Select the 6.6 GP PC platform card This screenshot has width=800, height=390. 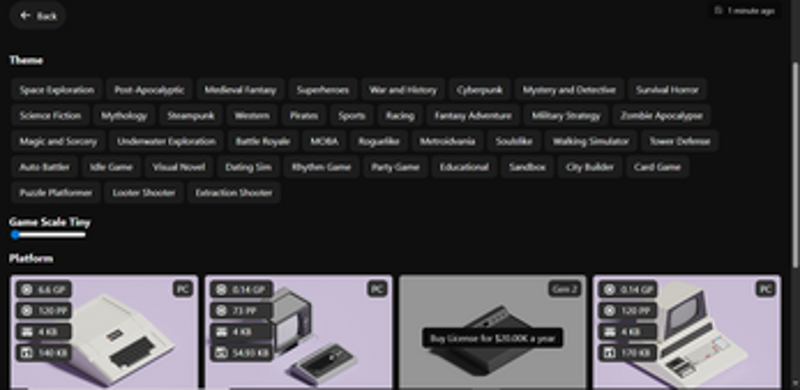click(x=104, y=332)
